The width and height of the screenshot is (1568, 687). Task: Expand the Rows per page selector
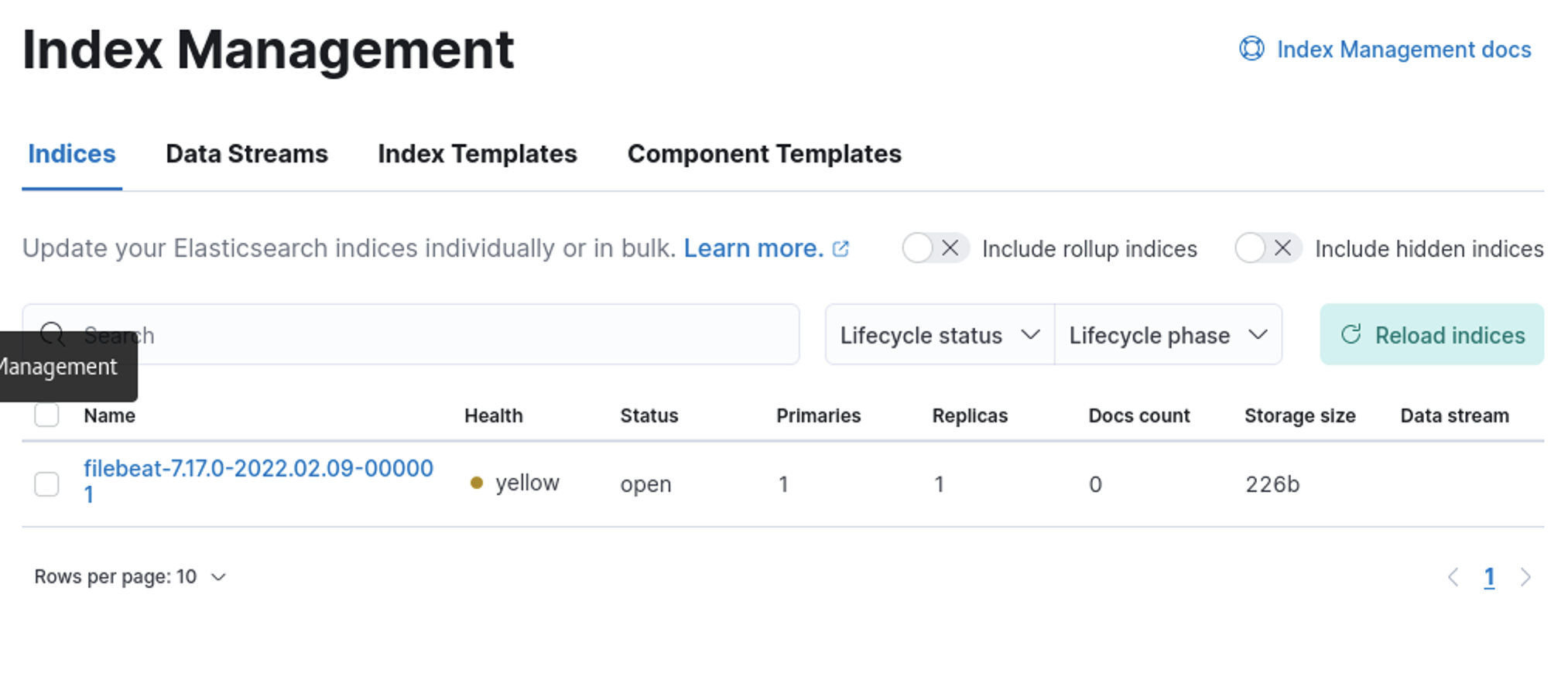(130, 577)
